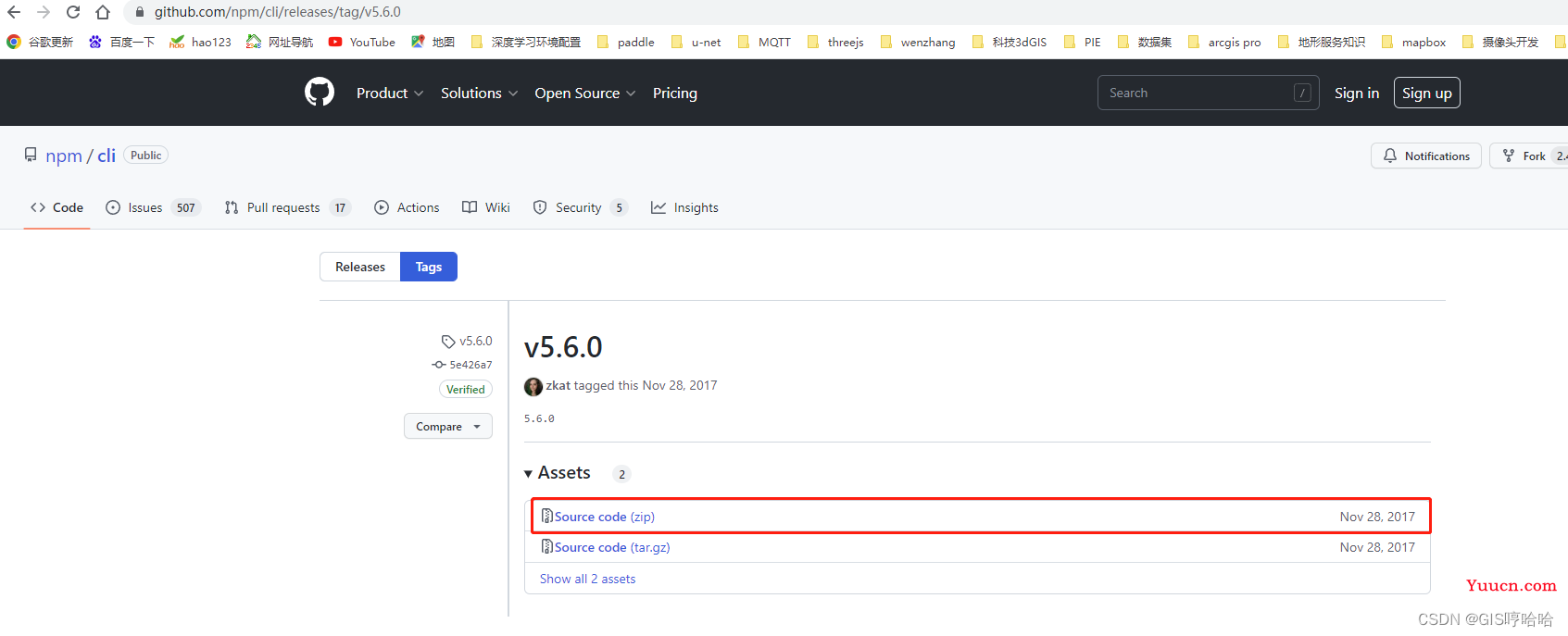Open the Actions tab
1568x636 pixels.
pyautogui.click(x=407, y=207)
